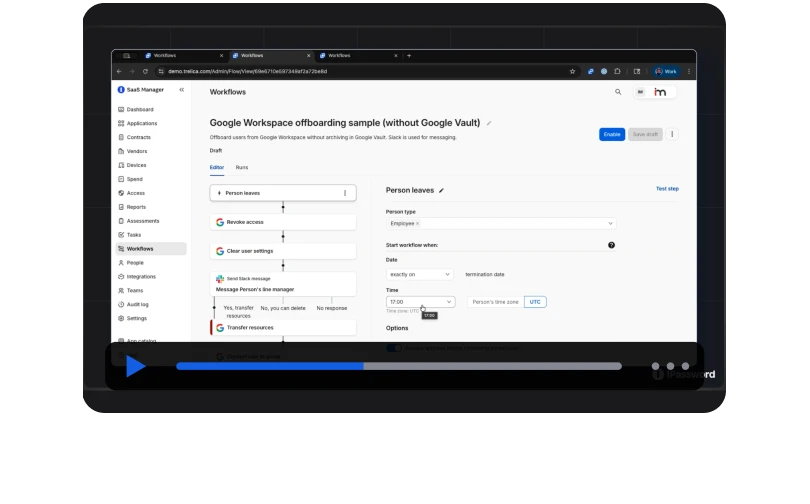Switch to the Editor tab
810x504 pixels.
[x=217, y=167]
